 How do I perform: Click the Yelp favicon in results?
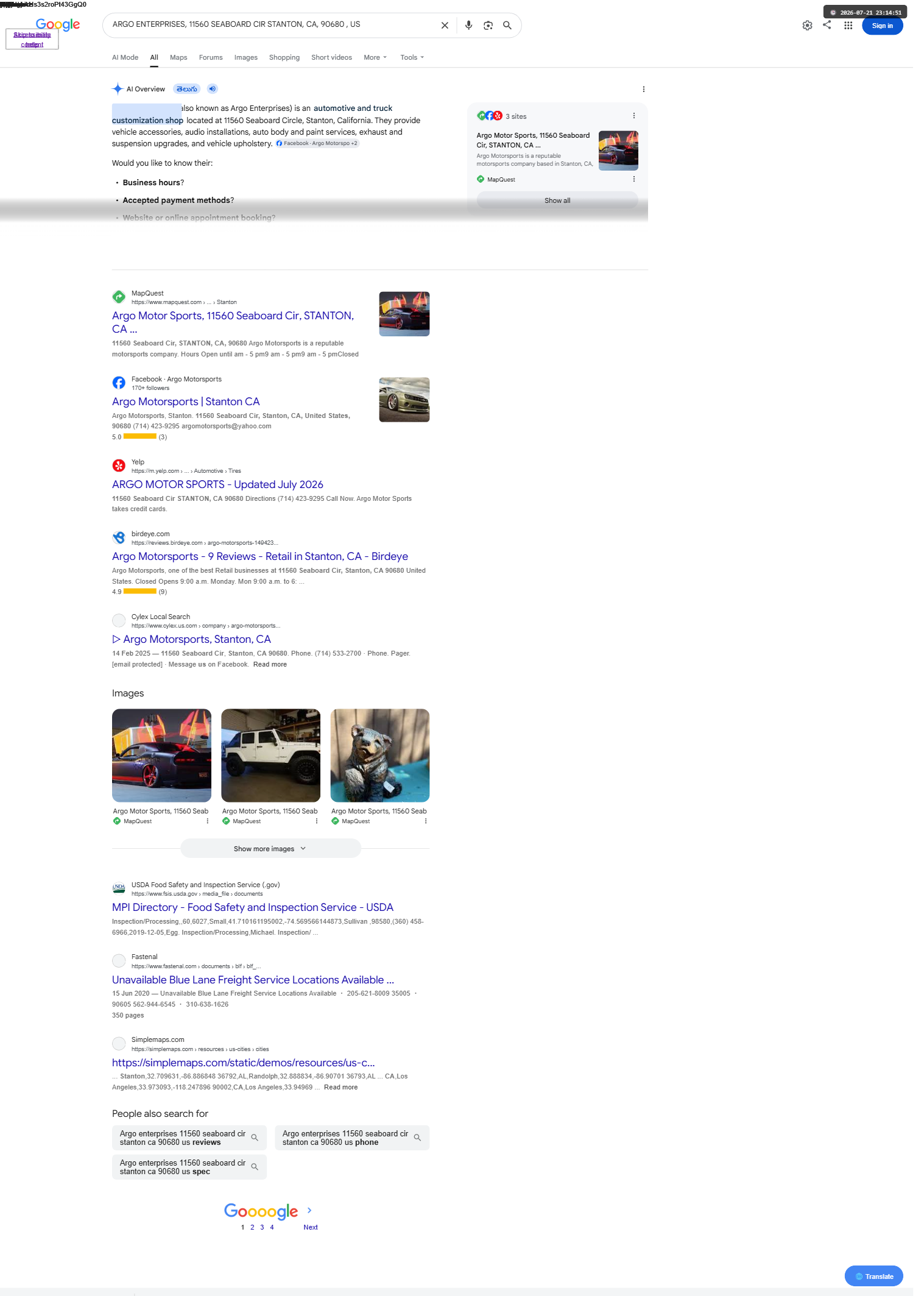click(x=119, y=466)
